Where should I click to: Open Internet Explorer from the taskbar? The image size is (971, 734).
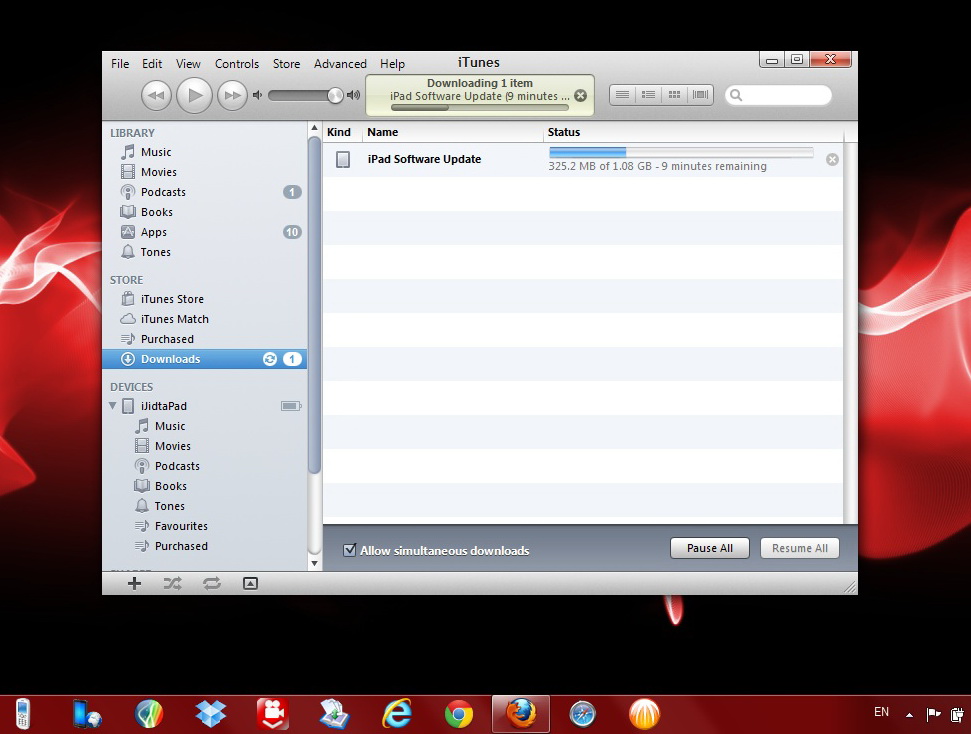[396, 714]
